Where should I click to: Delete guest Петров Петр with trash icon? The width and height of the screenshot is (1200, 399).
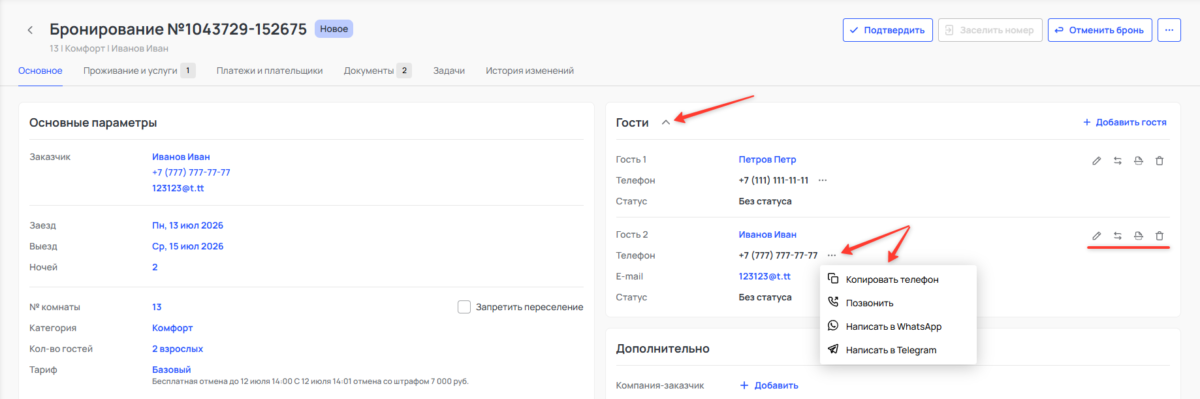tap(1159, 160)
